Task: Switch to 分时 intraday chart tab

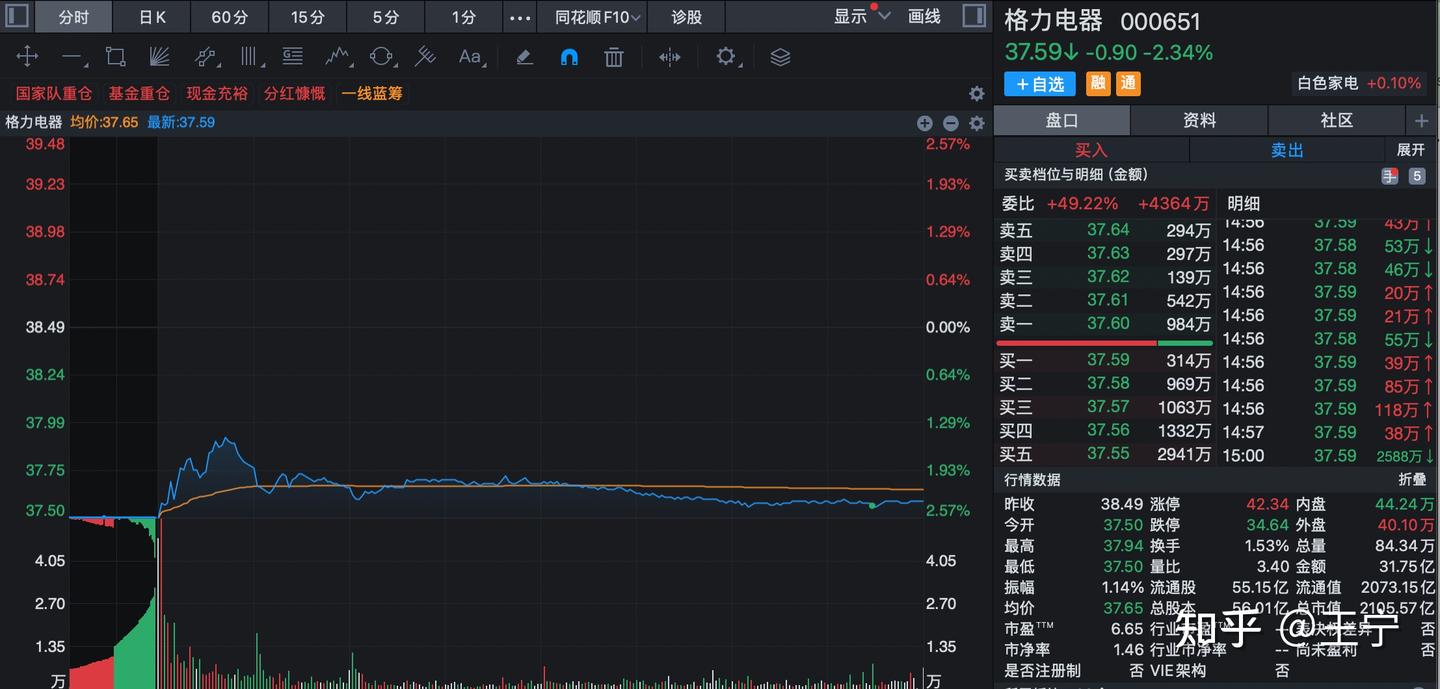Action: (73, 17)
